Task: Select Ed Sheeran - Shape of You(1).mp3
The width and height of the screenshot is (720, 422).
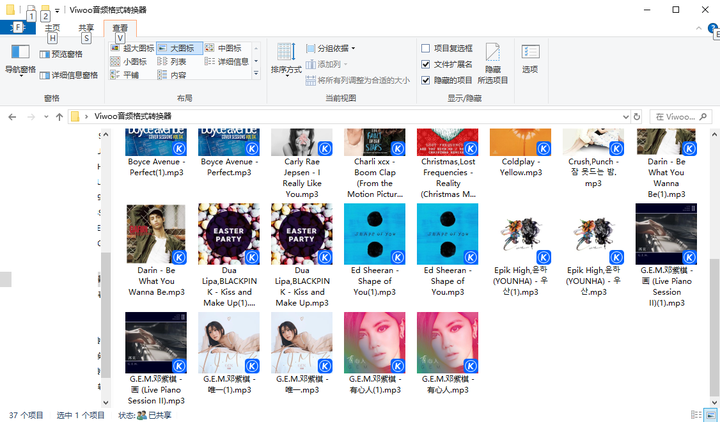Action: pos(375,250)
